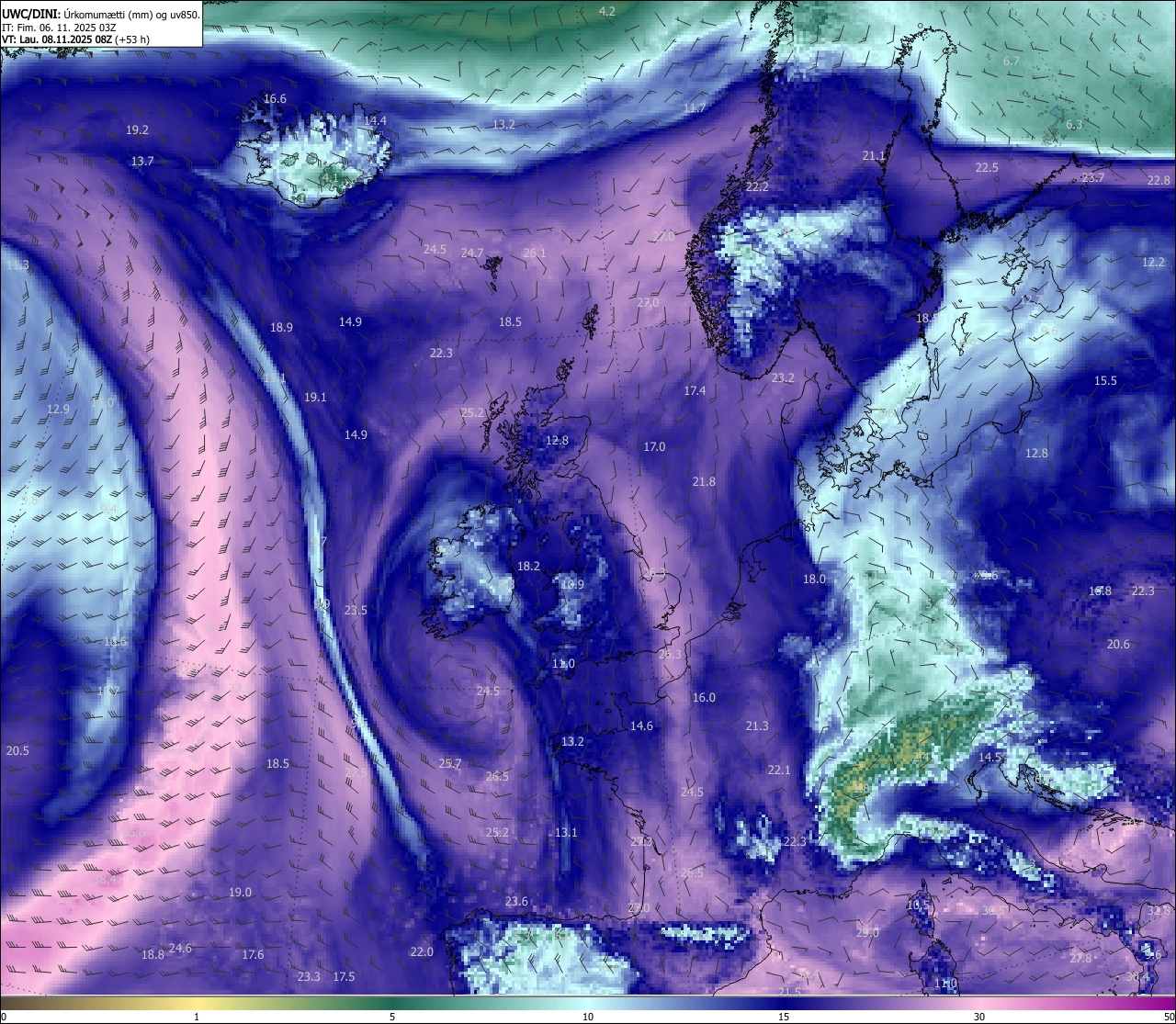Click the 23.6 map value

pos(516,901)
